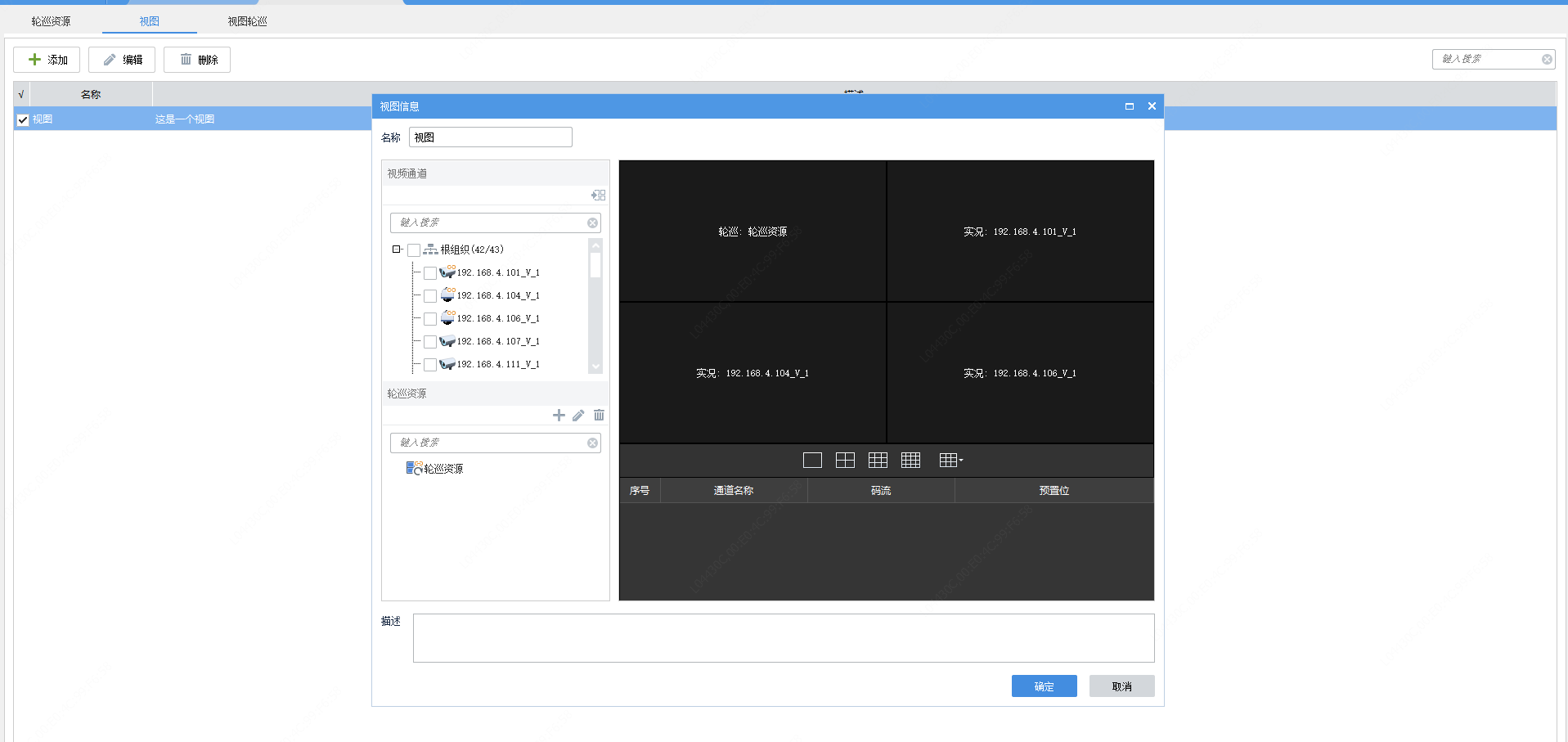1568x742 pixels.
Task: Click the 删除 button
Action: (x=197, y=60)
